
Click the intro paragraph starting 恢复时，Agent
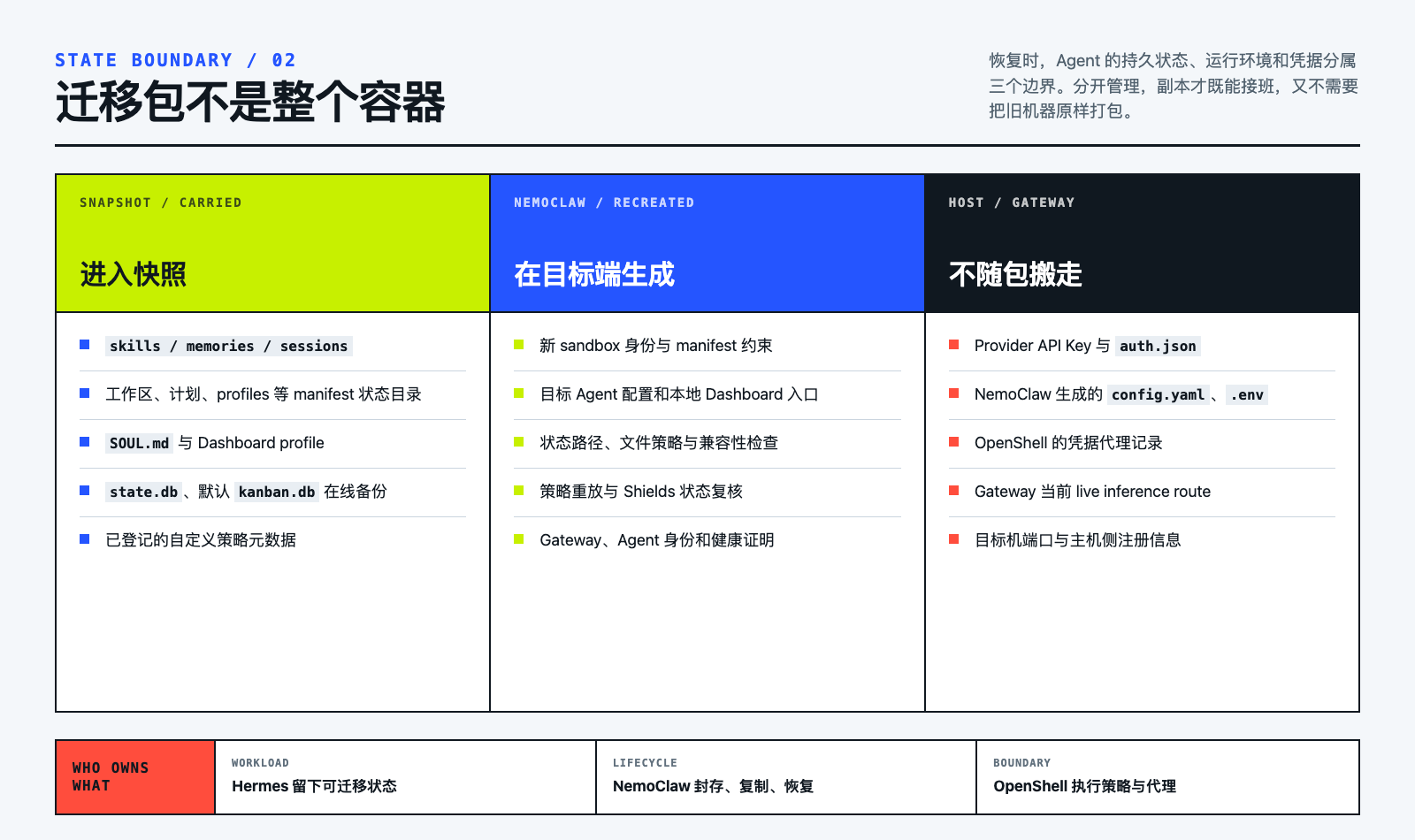[x=1174, y=86]
